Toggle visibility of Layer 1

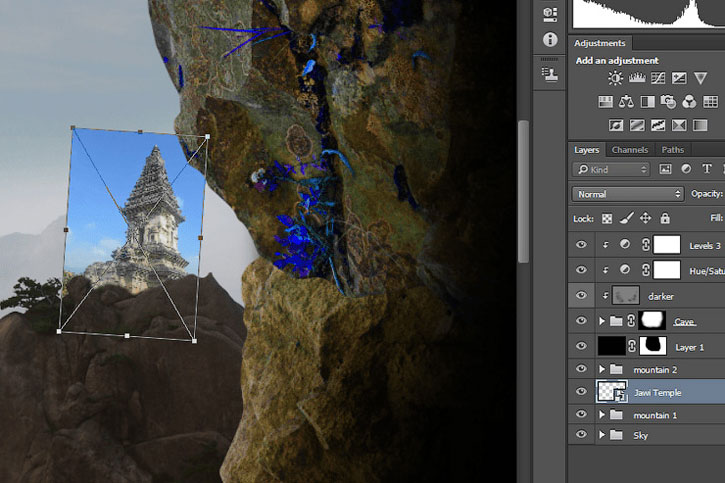point(581,346)
